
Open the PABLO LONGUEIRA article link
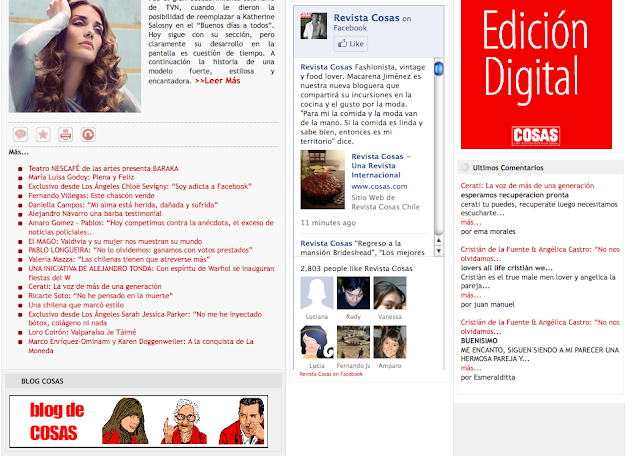pos(140,250)
